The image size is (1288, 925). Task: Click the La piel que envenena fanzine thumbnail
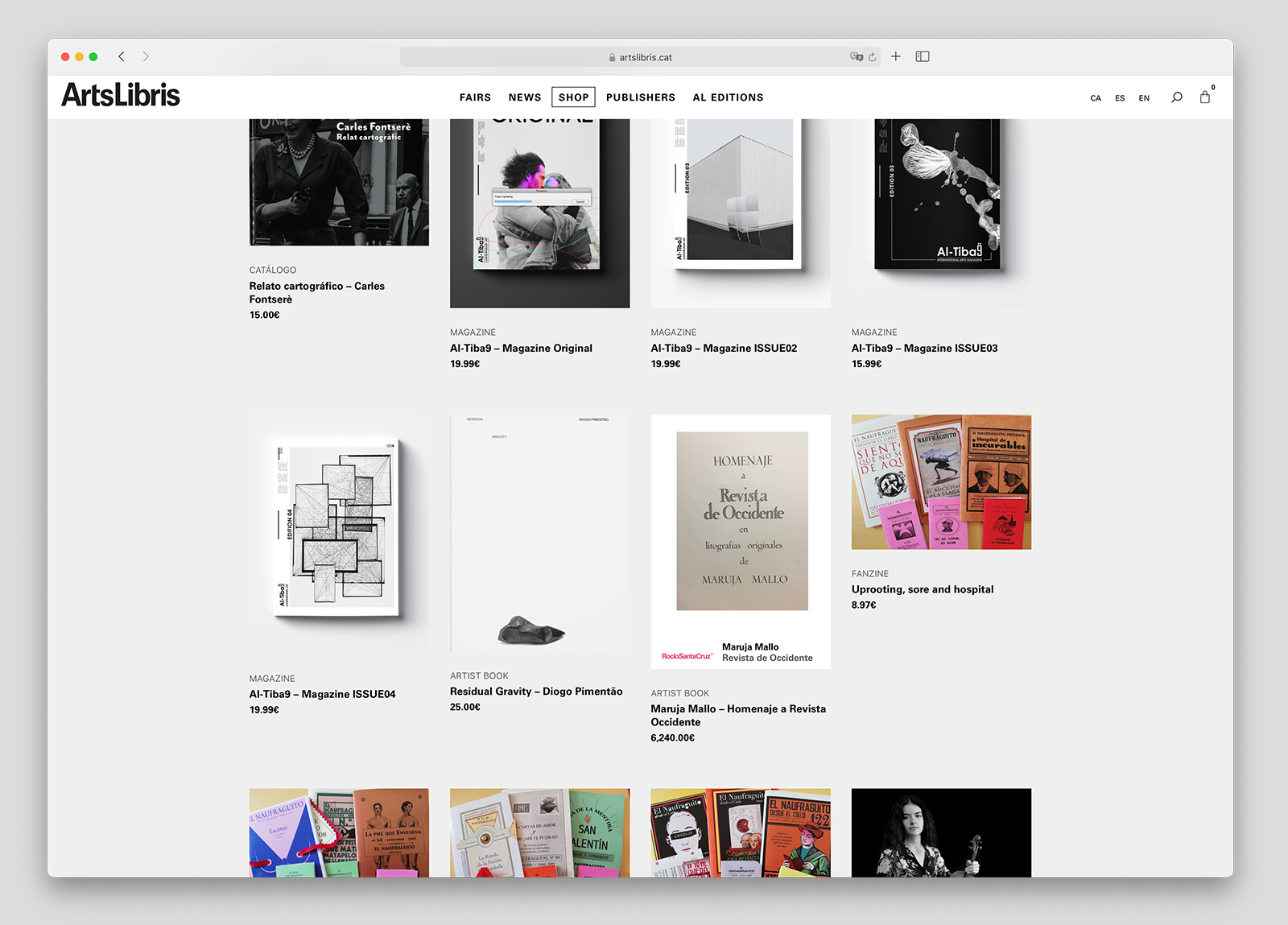tap(339, 832)
